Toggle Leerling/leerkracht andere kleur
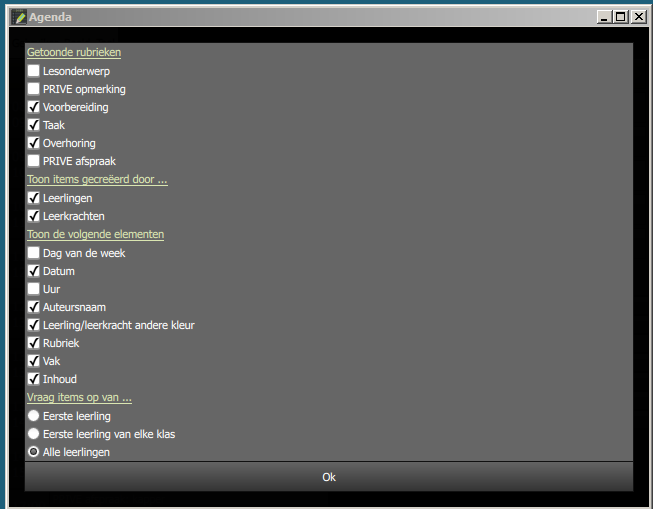This screenshot has width=653, height=509. pos(33,325)
